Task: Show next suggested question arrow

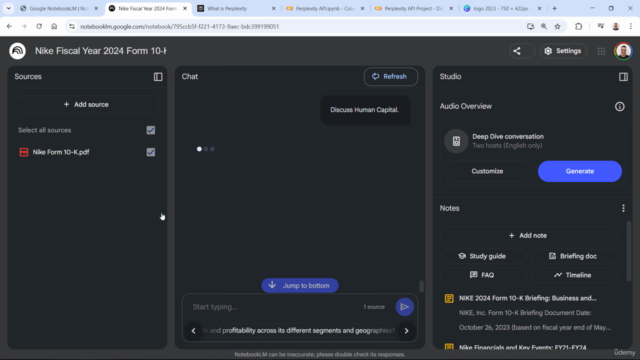Action: pos(407,331)
